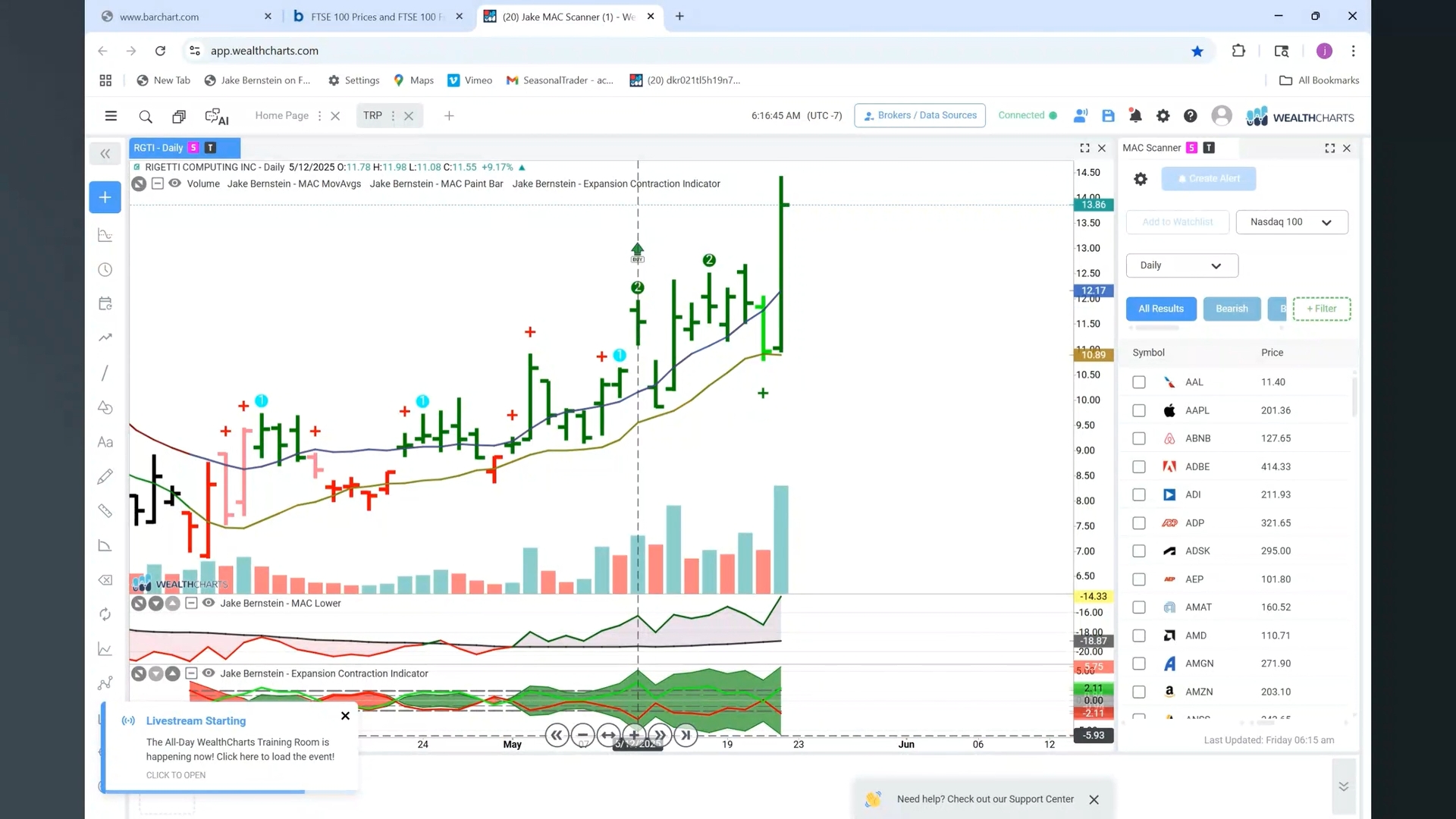Collapse left toolbar with double chevron
1456x819 pixels.
coord(105,154)
